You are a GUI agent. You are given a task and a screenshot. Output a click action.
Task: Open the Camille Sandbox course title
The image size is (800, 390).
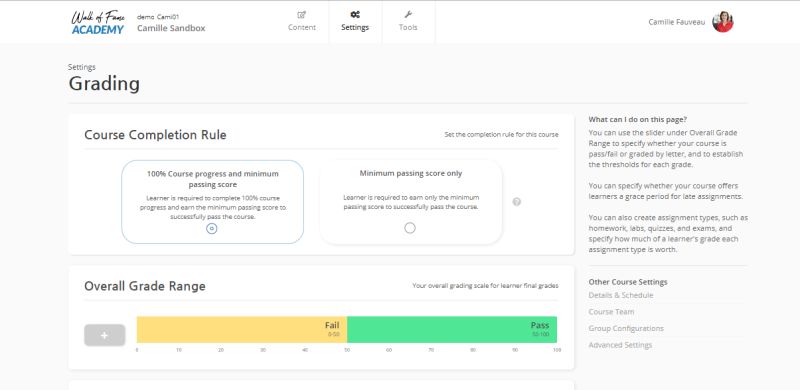[x=171, y=28]
